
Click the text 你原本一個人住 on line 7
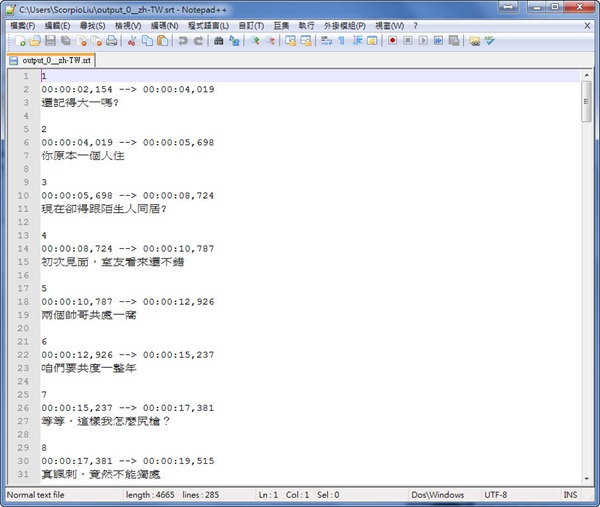click(x=83, y=156)
